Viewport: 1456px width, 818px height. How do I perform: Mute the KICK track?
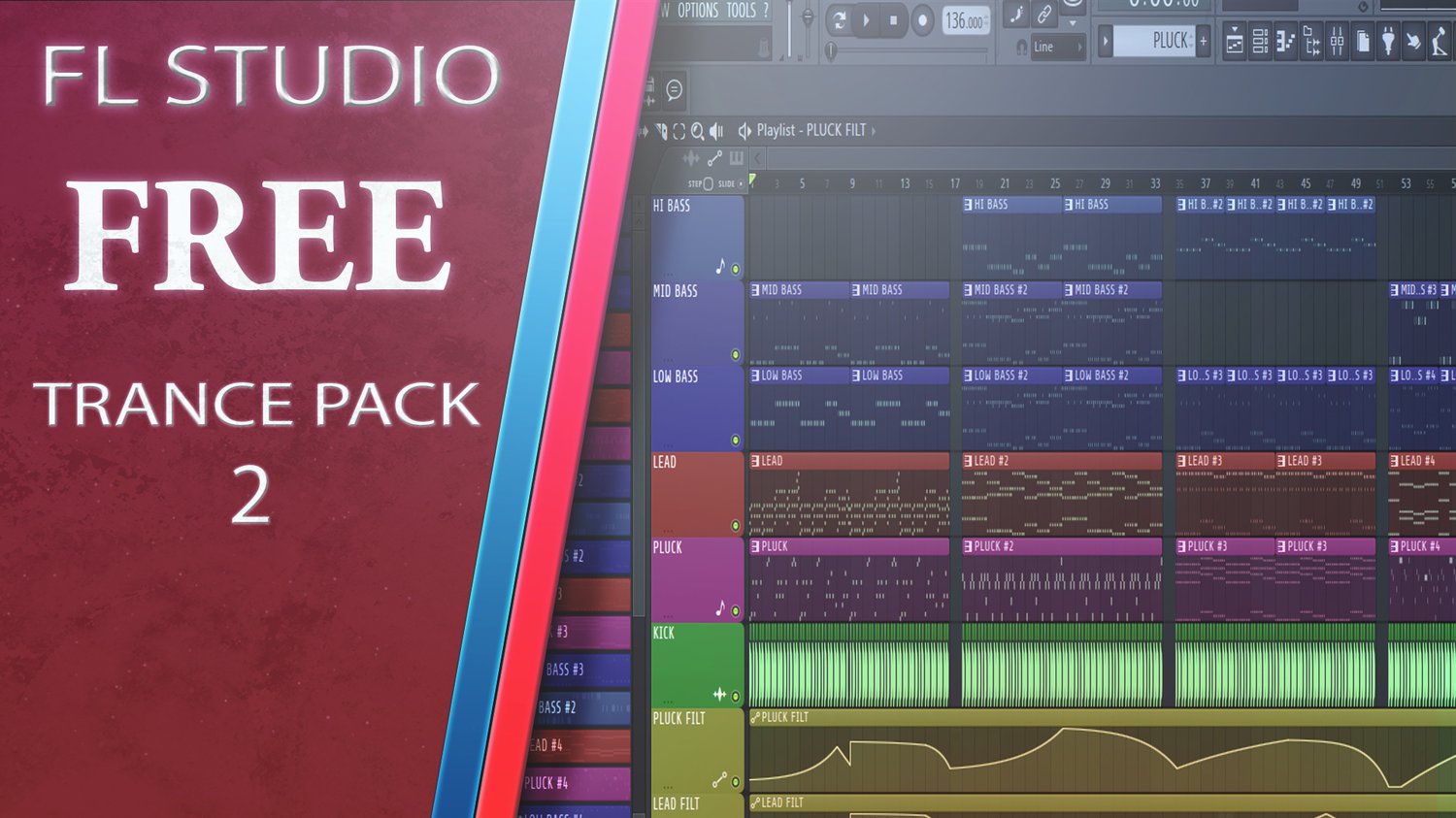(x=736, y=697)
